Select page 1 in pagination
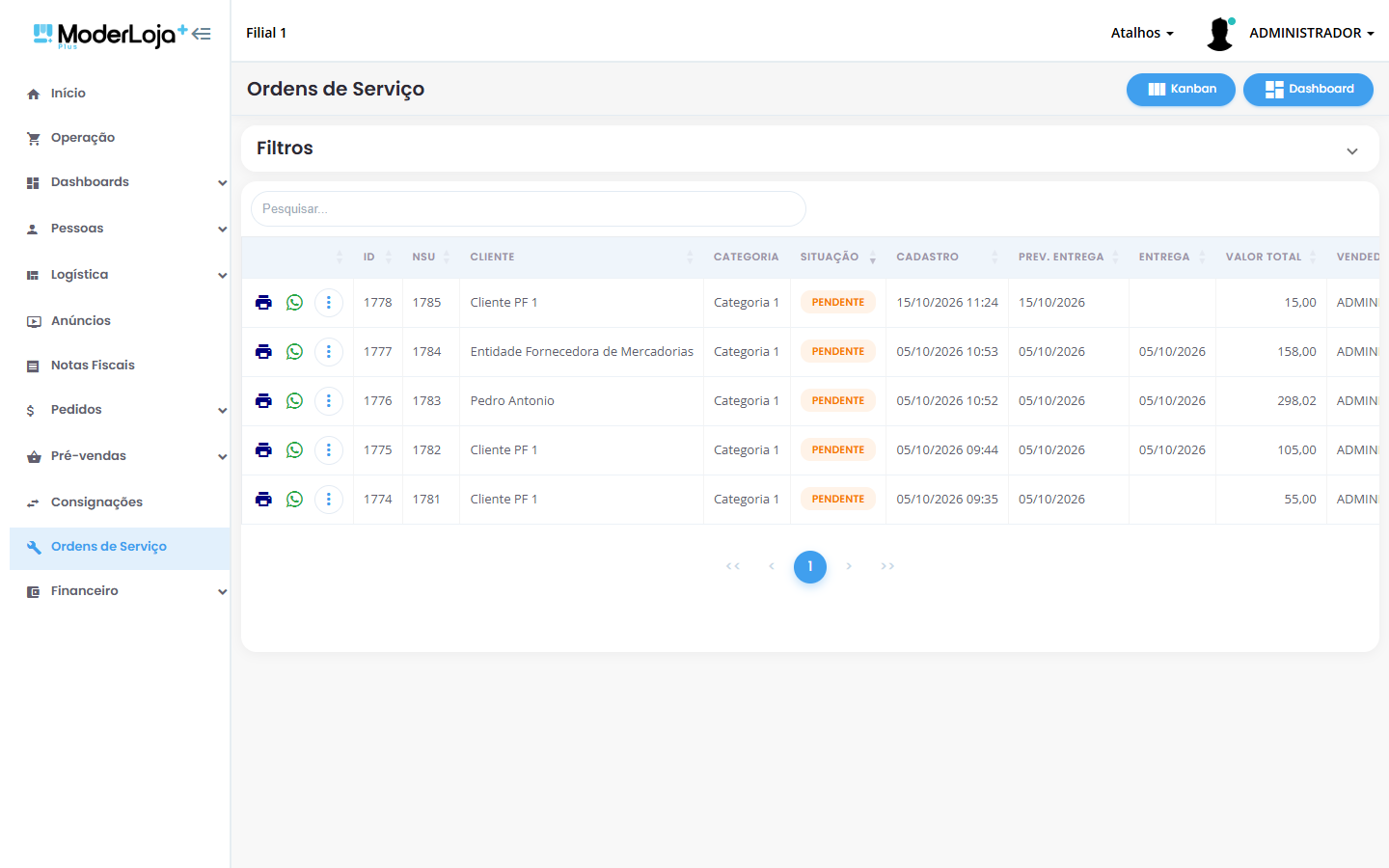1389x868 pixels. [810, 567]
